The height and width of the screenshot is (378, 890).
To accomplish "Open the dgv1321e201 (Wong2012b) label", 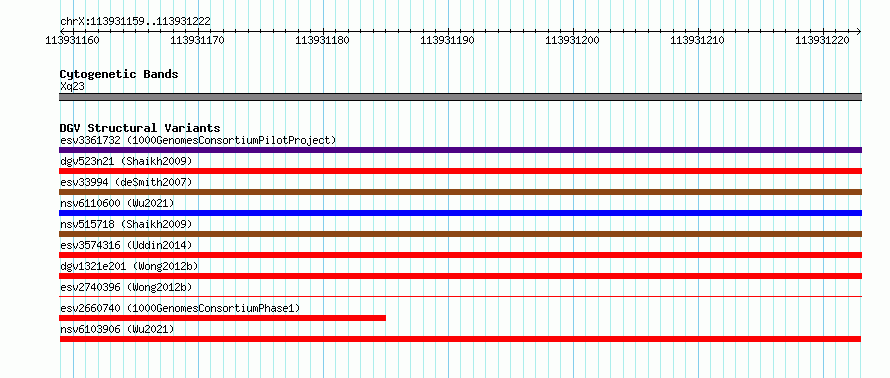I will coord(129,266).
